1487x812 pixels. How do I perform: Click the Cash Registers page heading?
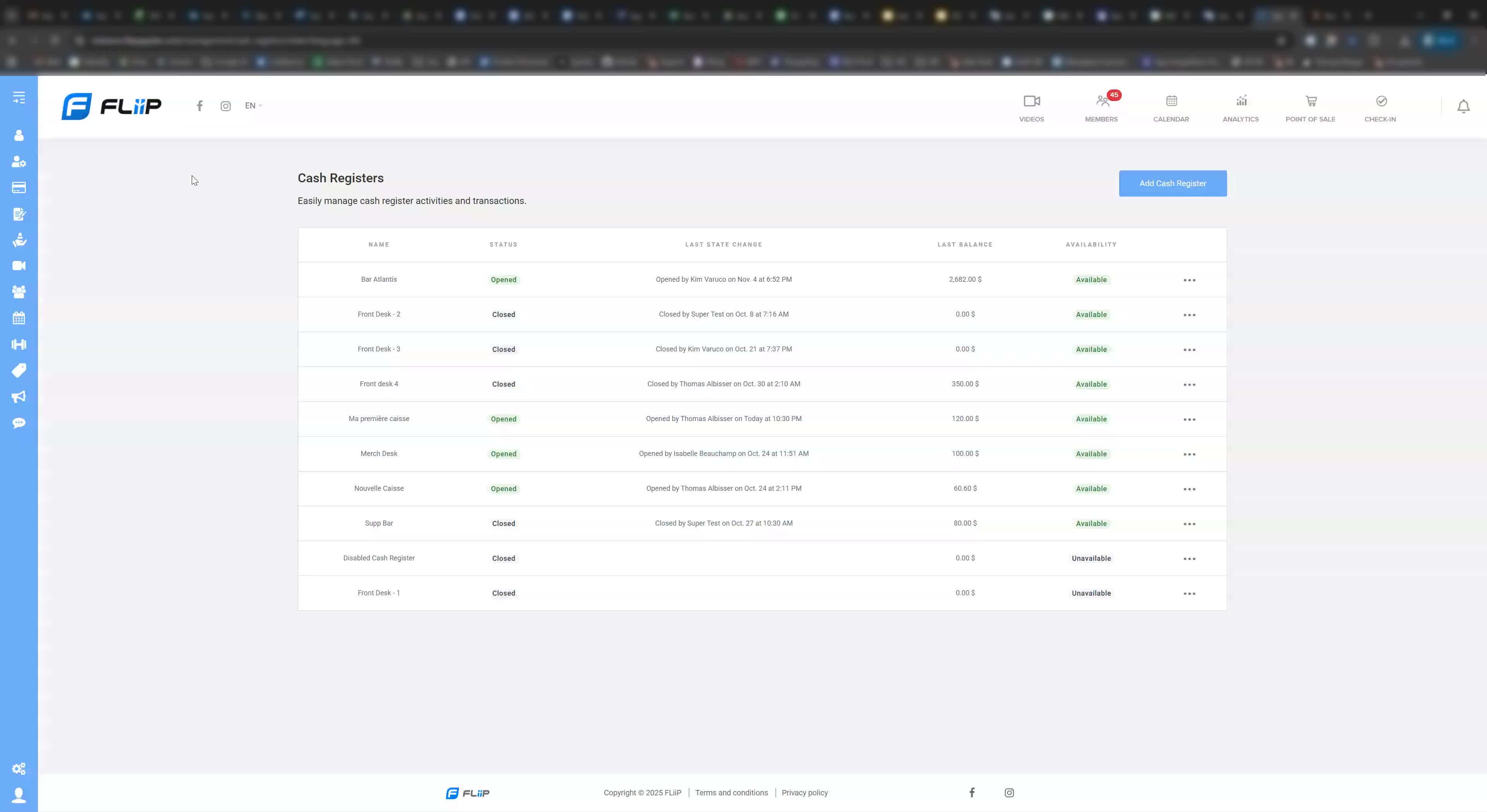(341, 178)
